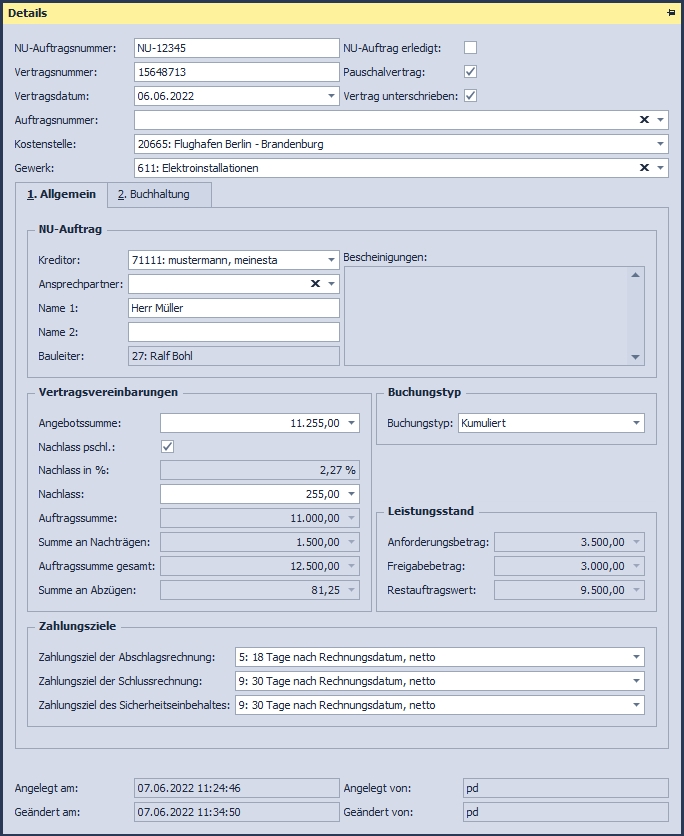Toggle NU-Auftrag erledigt checkbox
The height and width of the screenshot is (836, 684).
[x=470, y=48]
